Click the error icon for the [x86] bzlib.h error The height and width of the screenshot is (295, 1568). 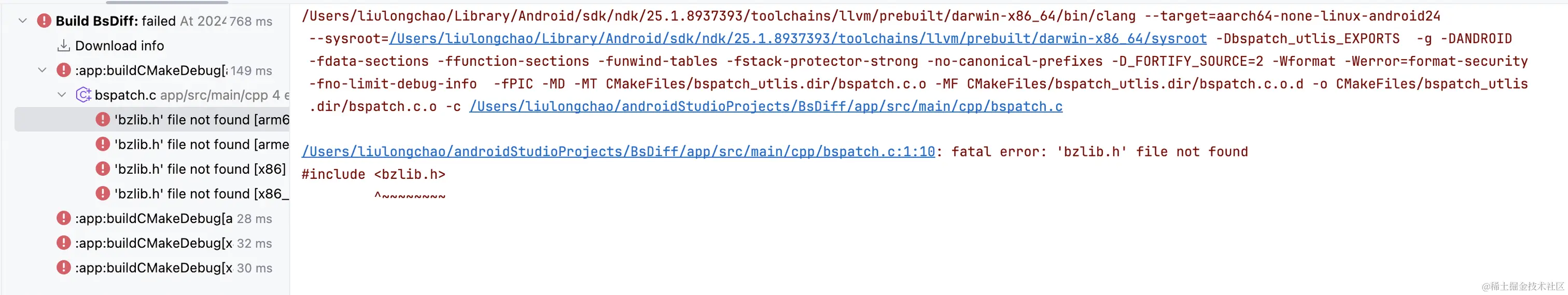tap(103, 168)
